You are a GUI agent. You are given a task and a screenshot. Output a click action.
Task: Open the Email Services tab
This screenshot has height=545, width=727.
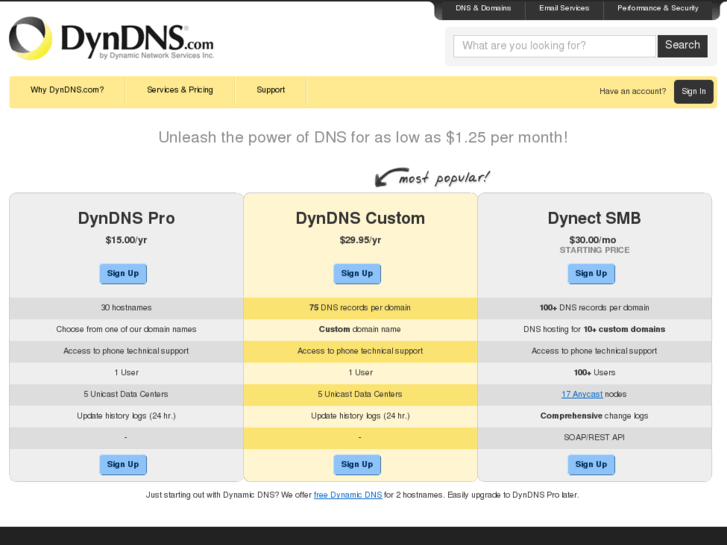(564, 8)
